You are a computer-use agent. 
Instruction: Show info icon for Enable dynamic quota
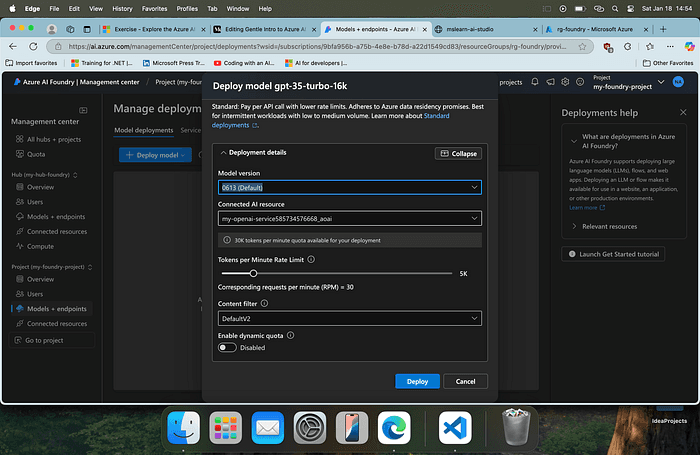click(x=291, y=335)
